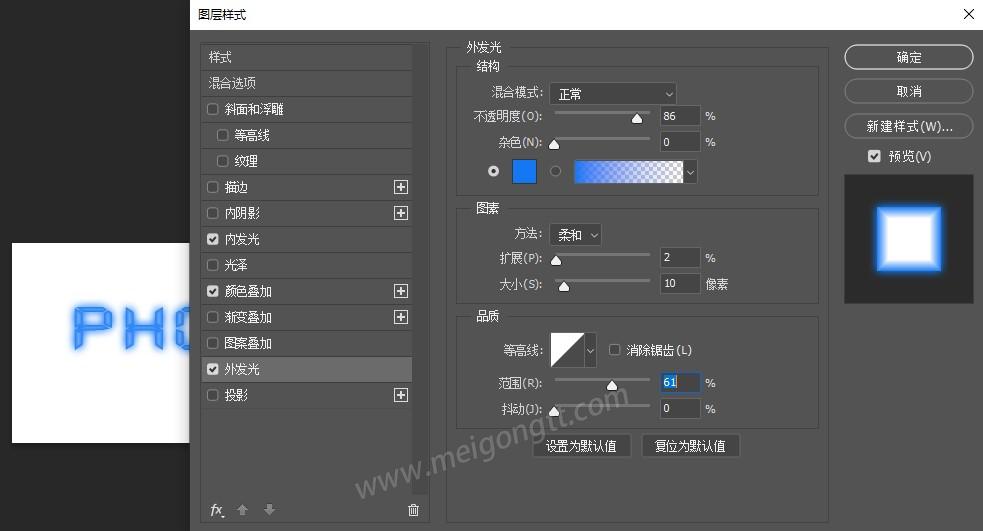
Task: Uncheck the 内发光 checkbox
Action: point(213,239)
